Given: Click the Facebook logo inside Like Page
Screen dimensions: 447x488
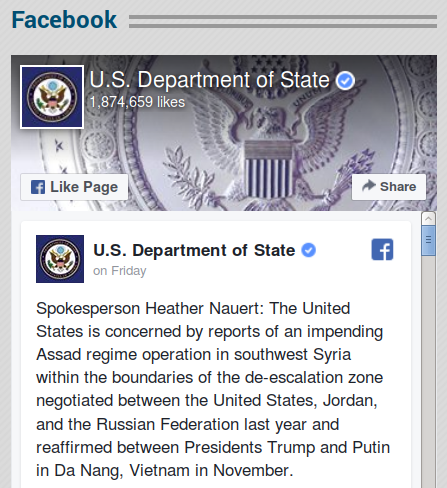Looking at the screenshot, I should [x=38, y=187].
